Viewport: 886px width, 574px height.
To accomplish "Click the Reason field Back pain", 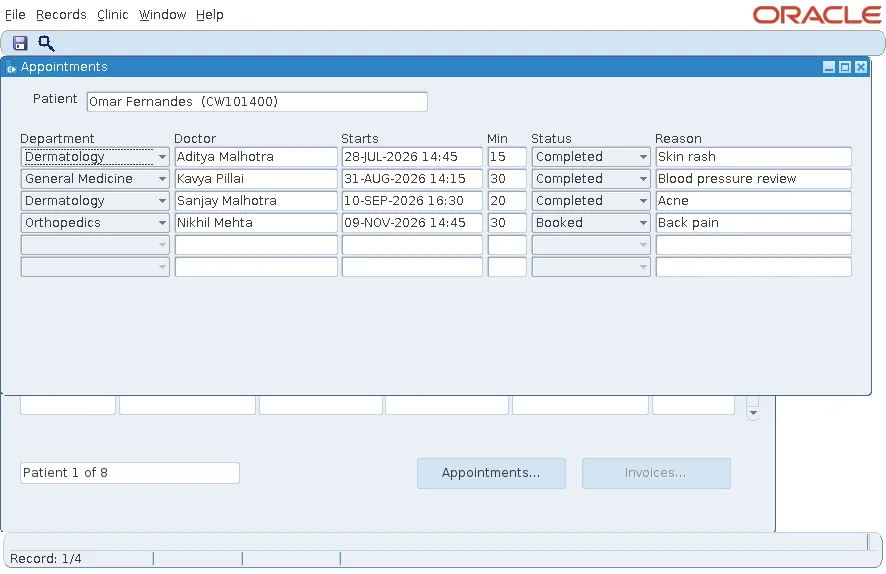I will coord(753,223).
